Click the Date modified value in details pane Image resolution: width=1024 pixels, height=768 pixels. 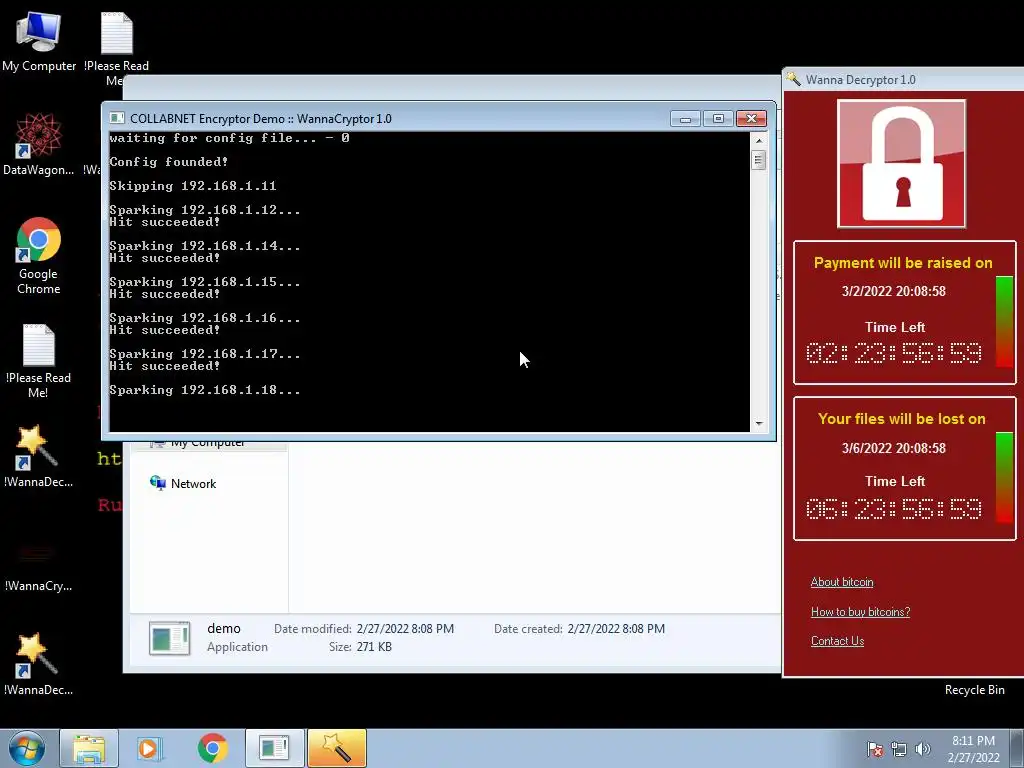[x=405, y=629]
